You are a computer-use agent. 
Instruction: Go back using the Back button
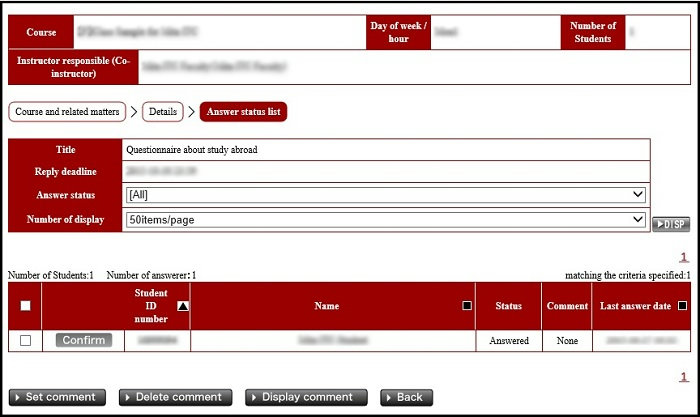406,397
